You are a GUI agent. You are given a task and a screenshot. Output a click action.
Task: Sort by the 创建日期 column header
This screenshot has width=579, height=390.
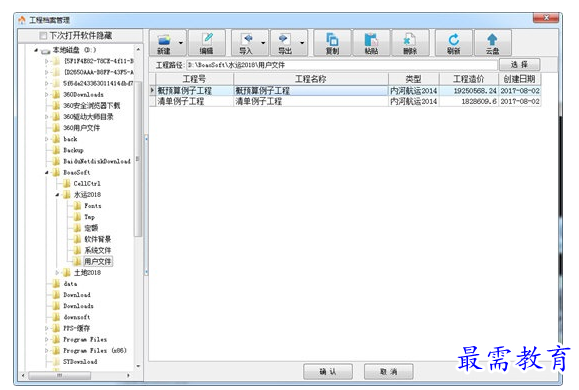click(x=520, y=79)
